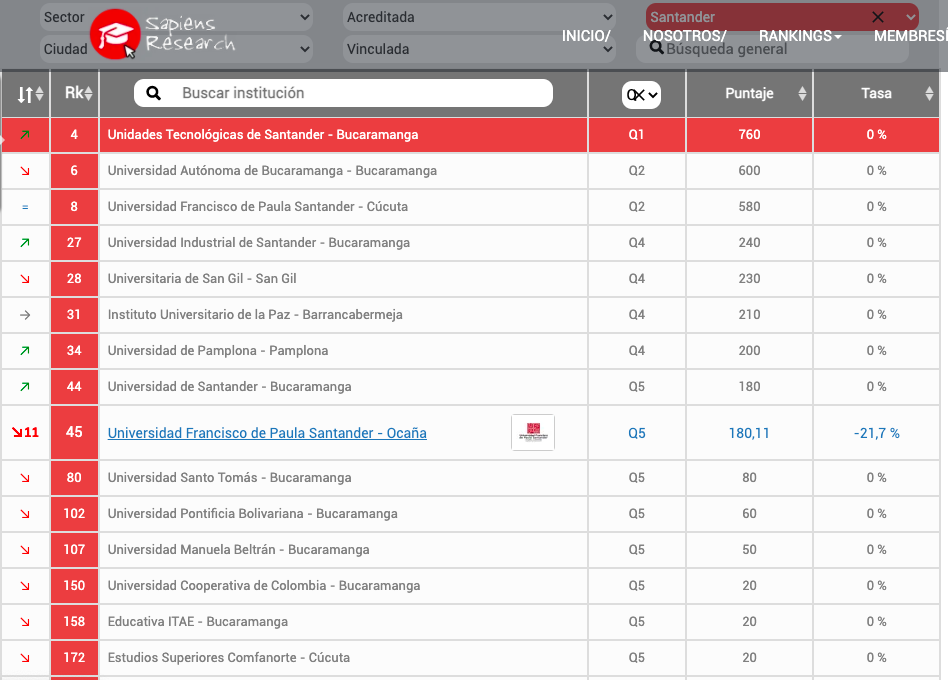Click the red down-11 indicator at rank 45
Image resolution: width=948 pixels, height=680 pixels.
point(25,433)
